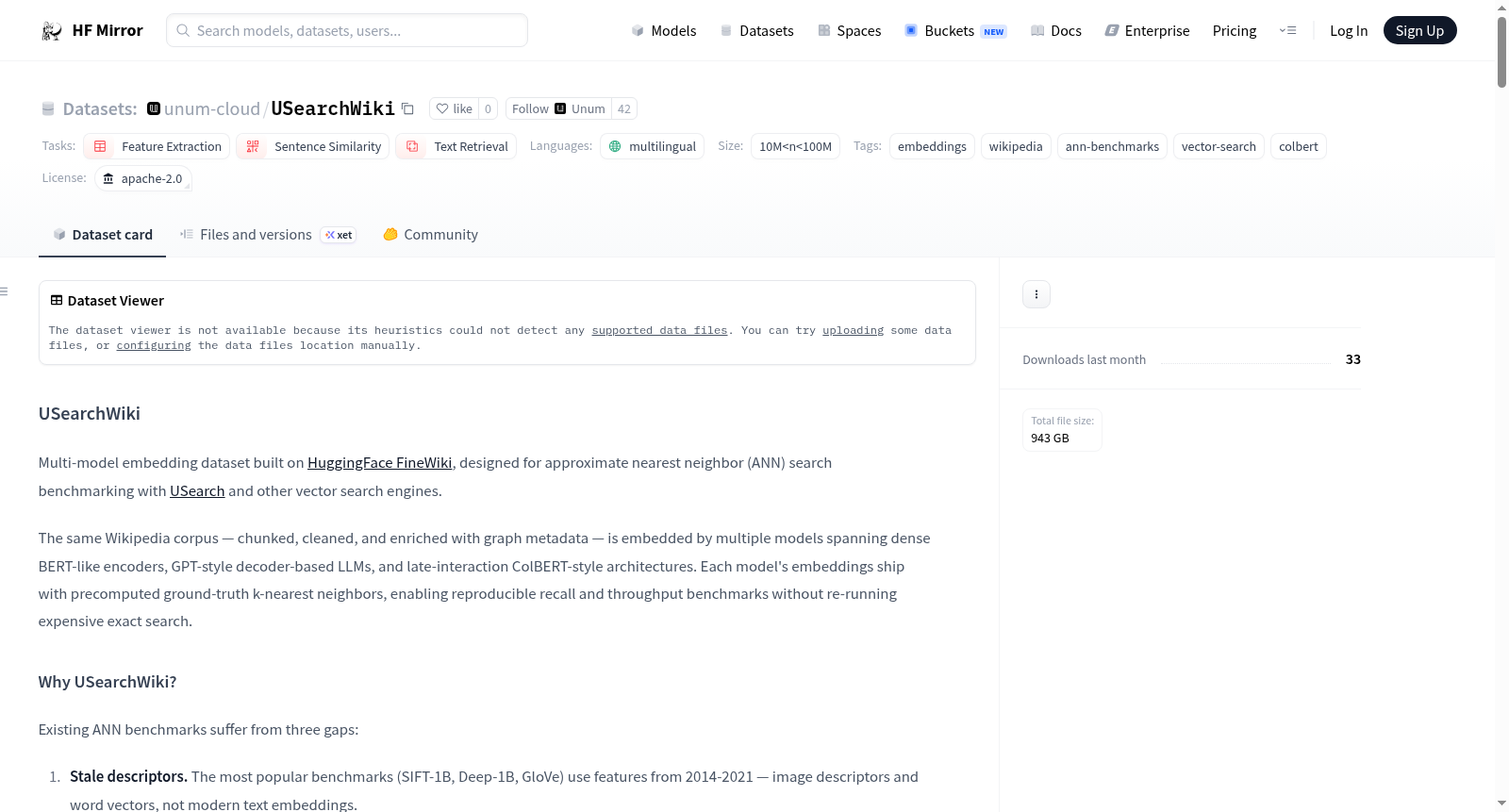
Task: Focus the search models, datasets, users field
Action: [x=347, y=30]
